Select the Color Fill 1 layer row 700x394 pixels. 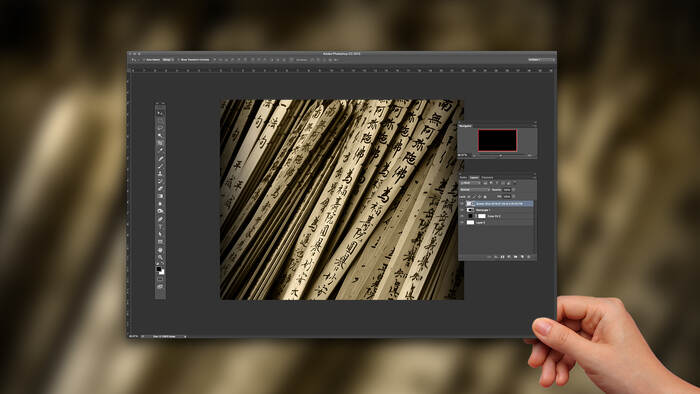coord(496,216)
